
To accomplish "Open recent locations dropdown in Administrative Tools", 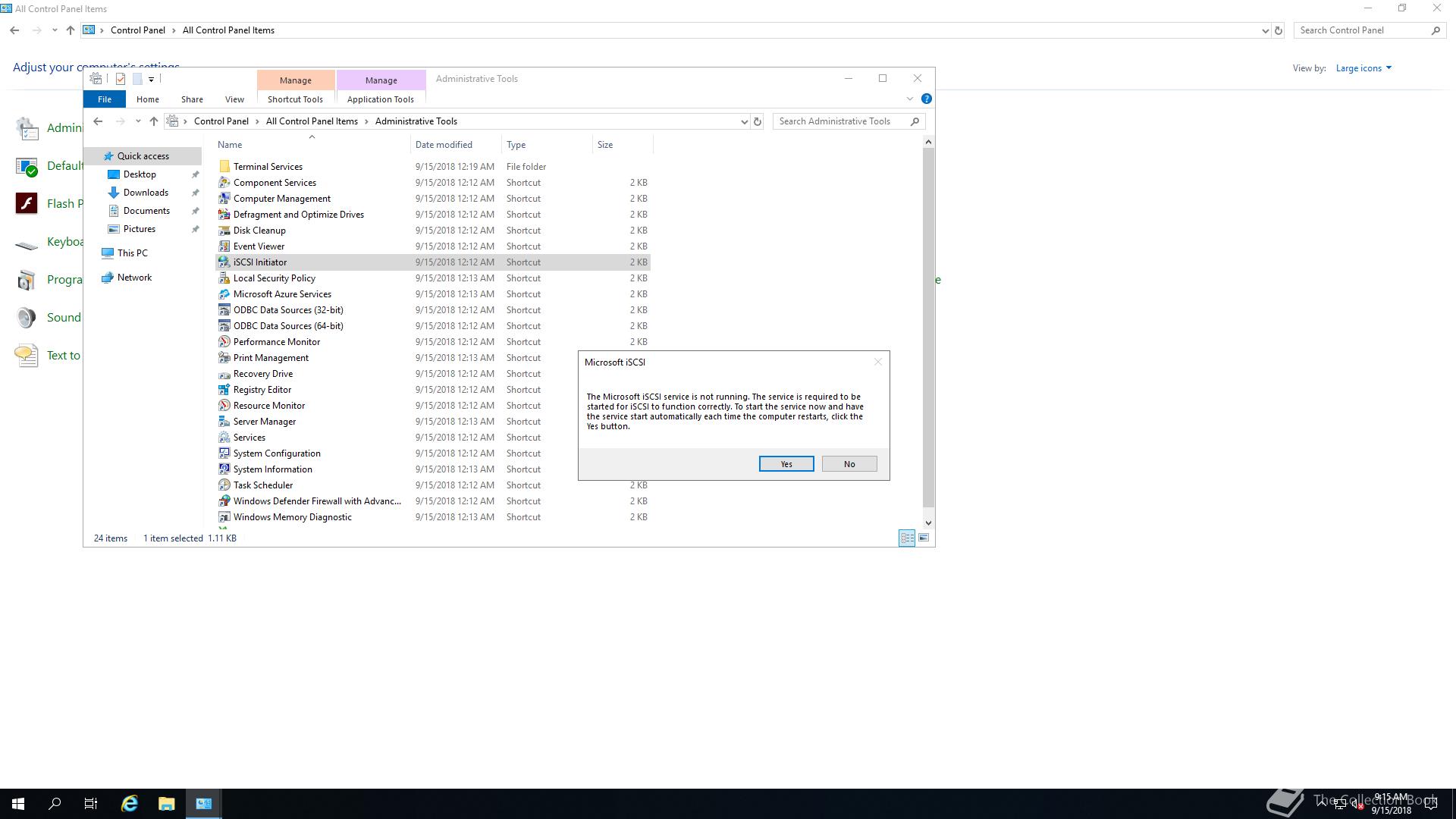I will 138,121.
